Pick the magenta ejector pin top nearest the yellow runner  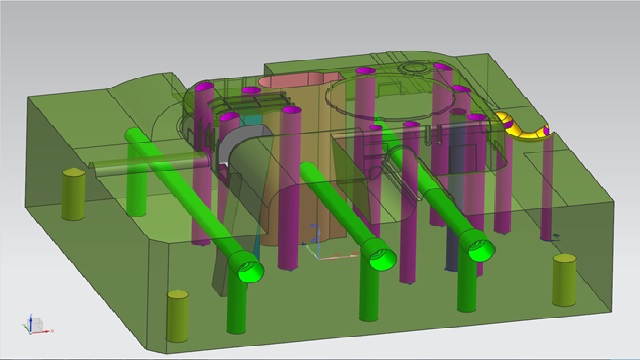coord(476,117)
